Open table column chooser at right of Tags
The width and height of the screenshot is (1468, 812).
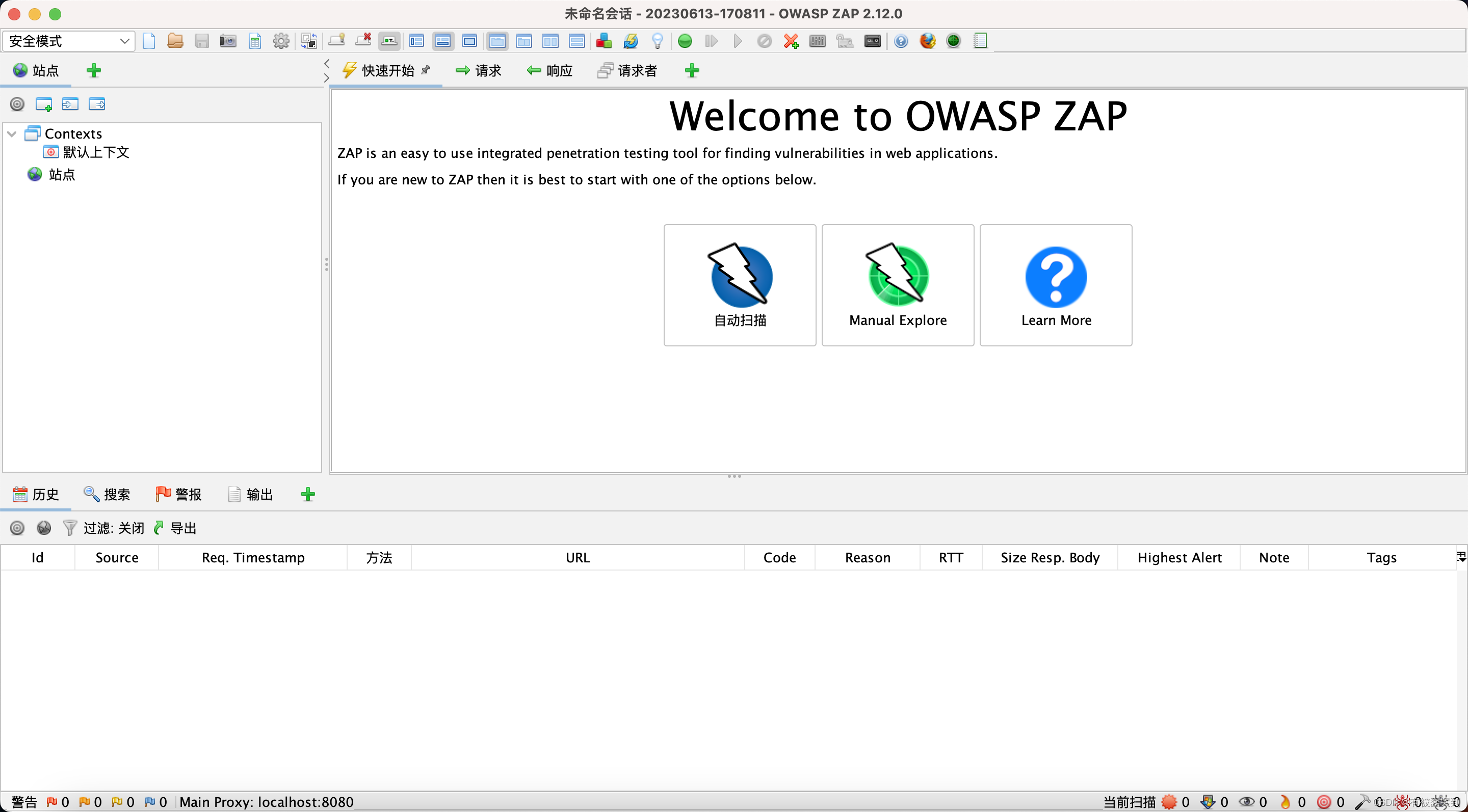(x=1460, y=557)
